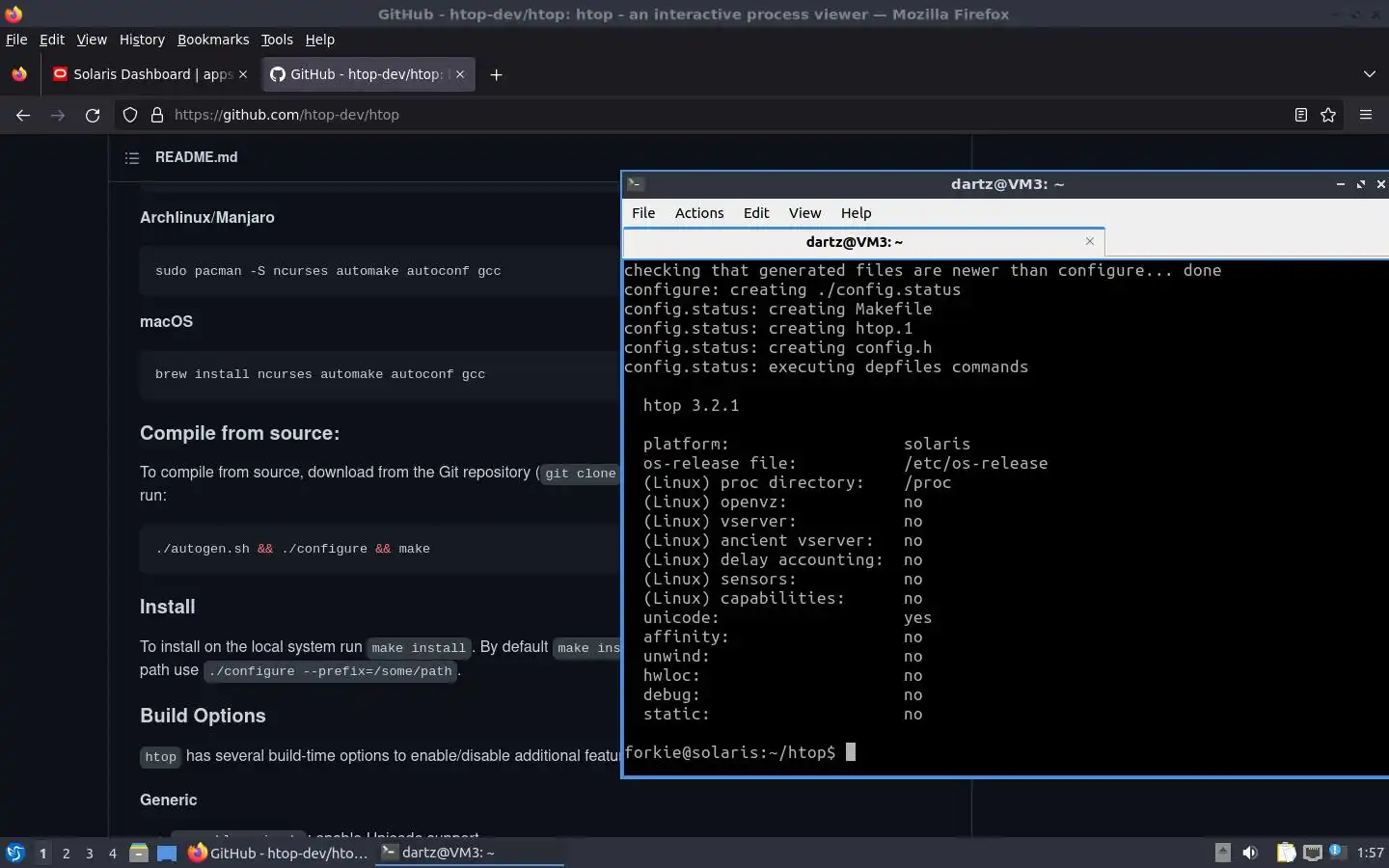Open the tracking protection shield icon
Viewport: 1389px width, 868px height.
[x=130, y=115]
